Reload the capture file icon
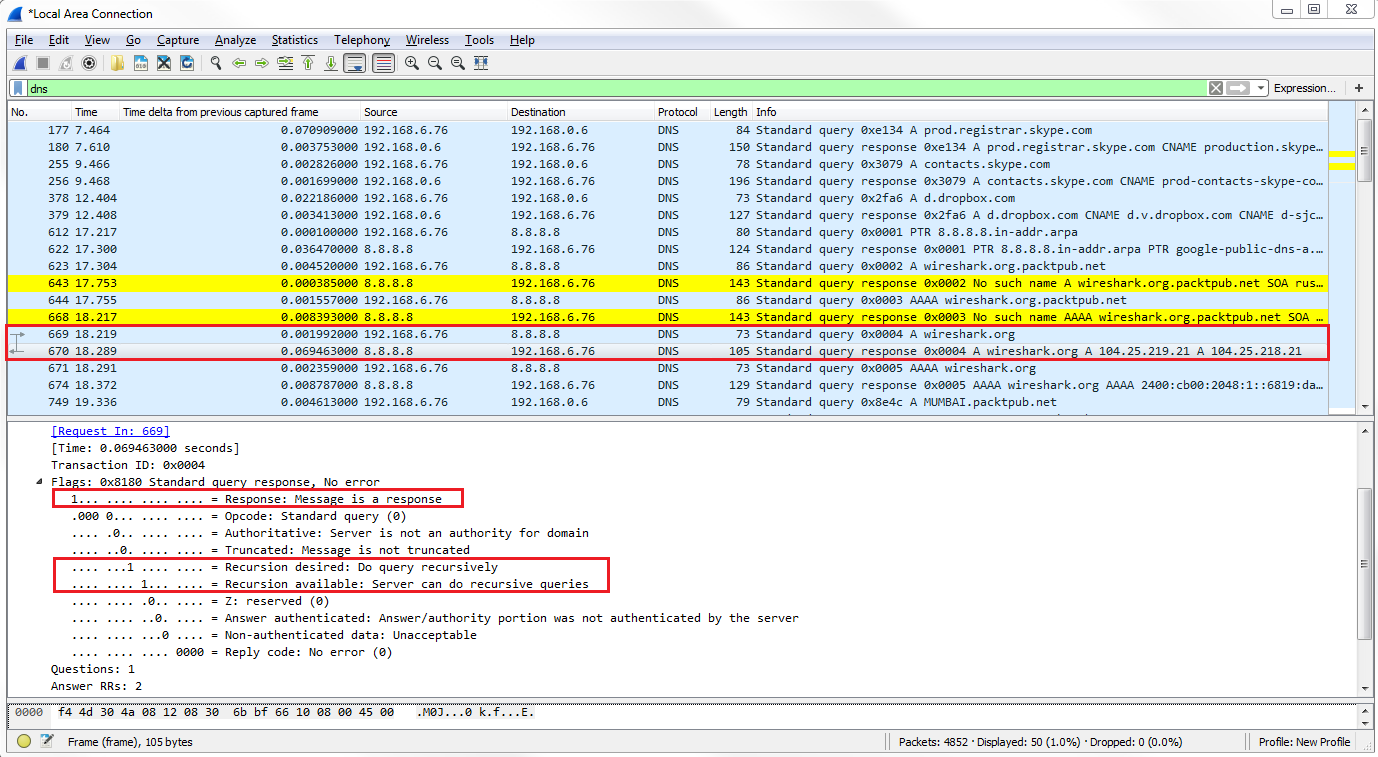The height and width of the screenshot is (757, 1378). (x=187, y=63)
